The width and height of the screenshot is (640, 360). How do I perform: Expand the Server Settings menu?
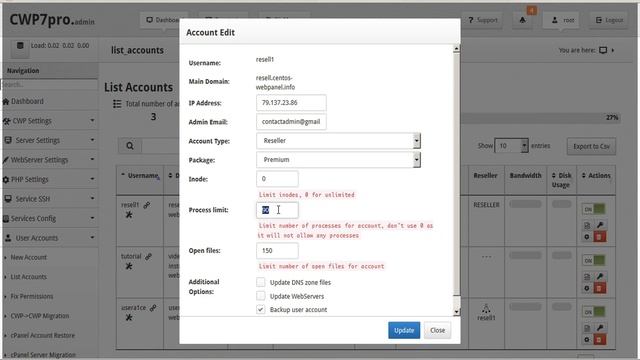49,140
